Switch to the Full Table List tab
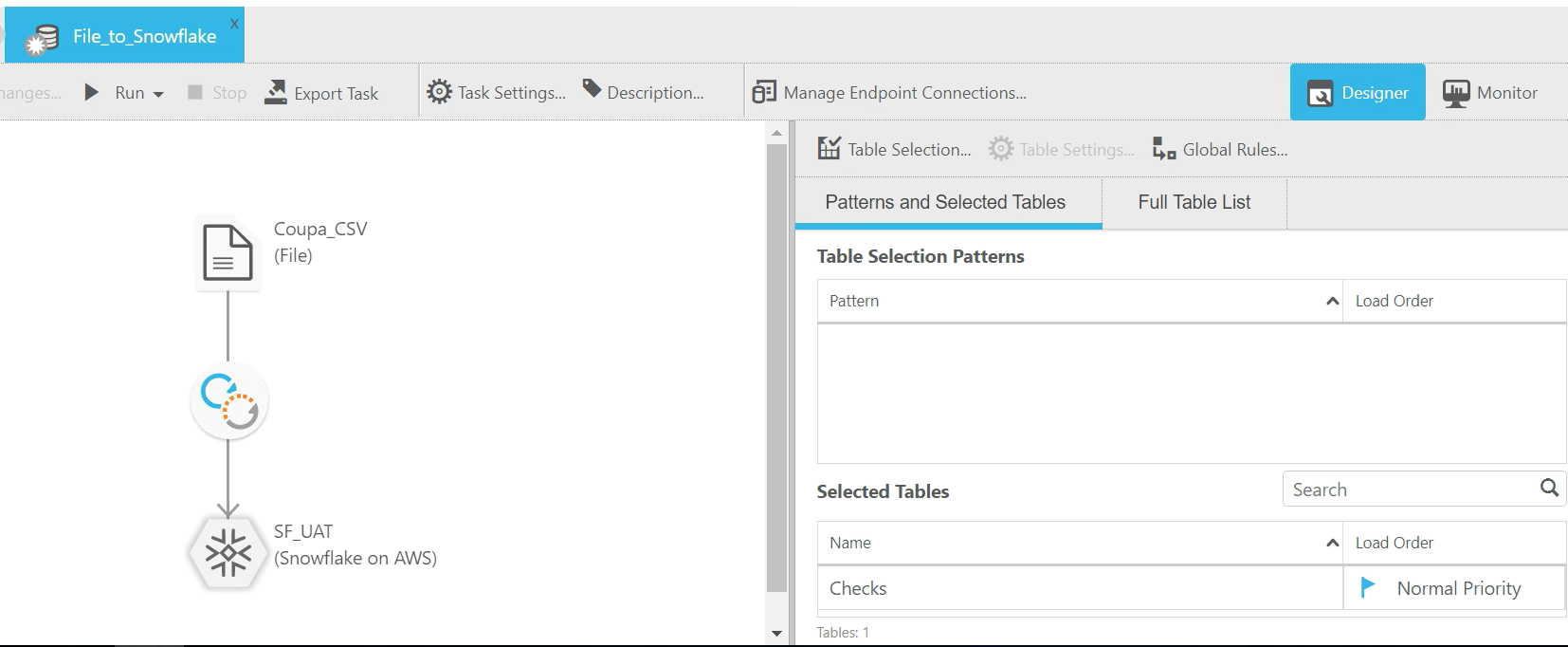Screen dimensions: 1568x647 [1194, 202]
